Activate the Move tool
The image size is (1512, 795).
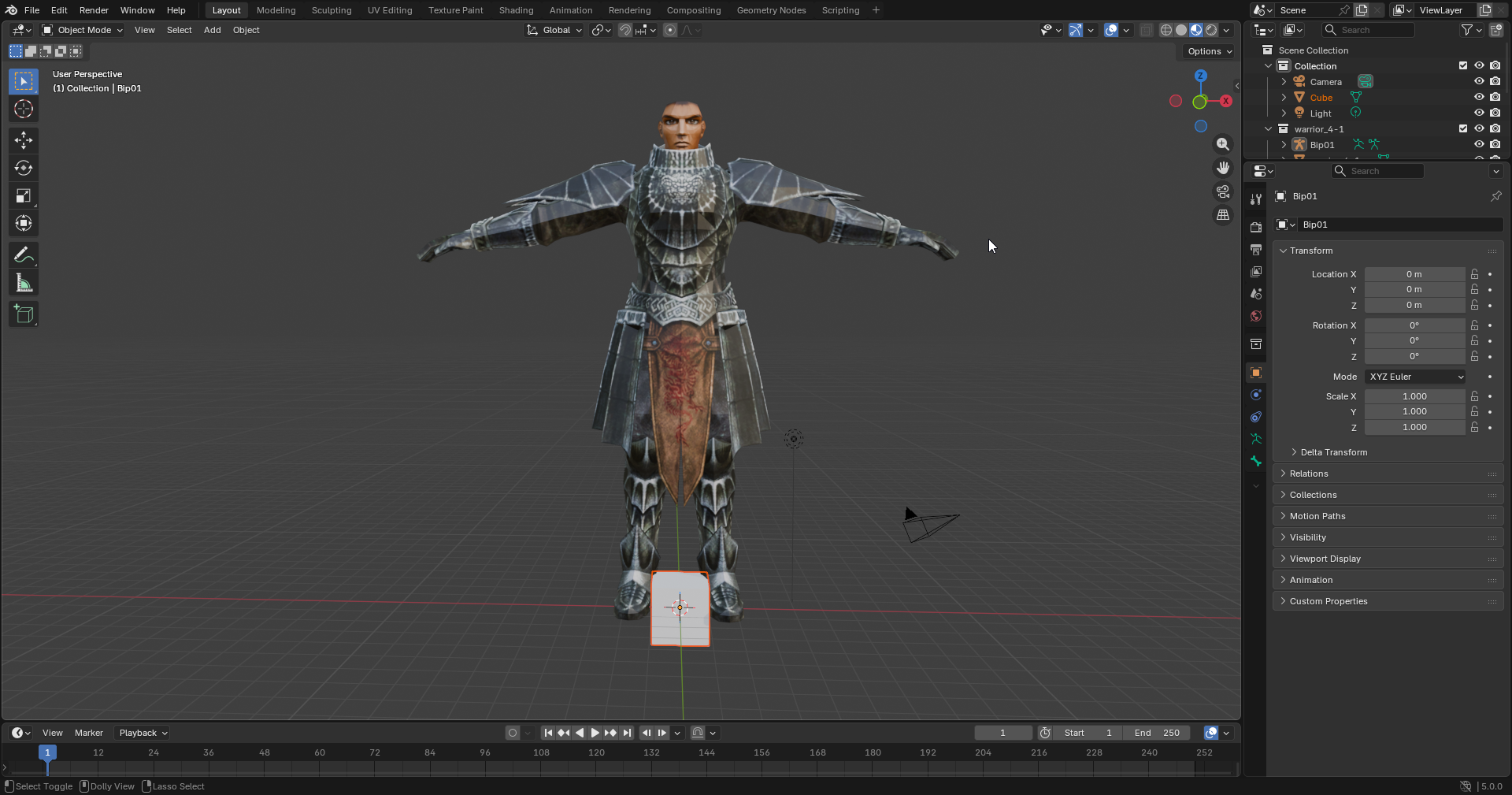point(24,140)
